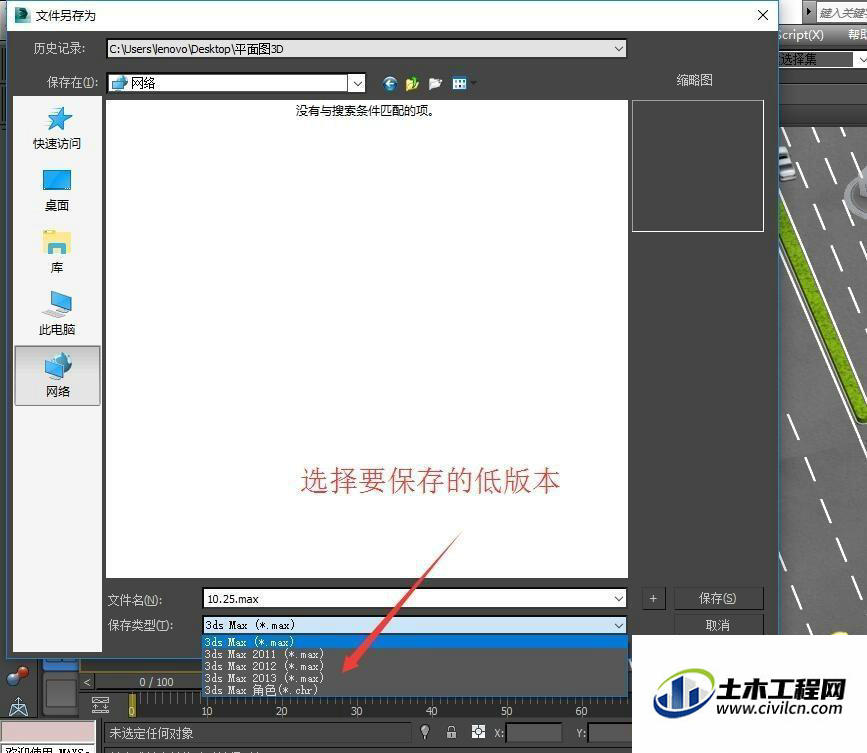Open the key mode icon beside the timeline
Viewport: 867px width, 753px height.
pyautogui.click(x=101, y=704)
